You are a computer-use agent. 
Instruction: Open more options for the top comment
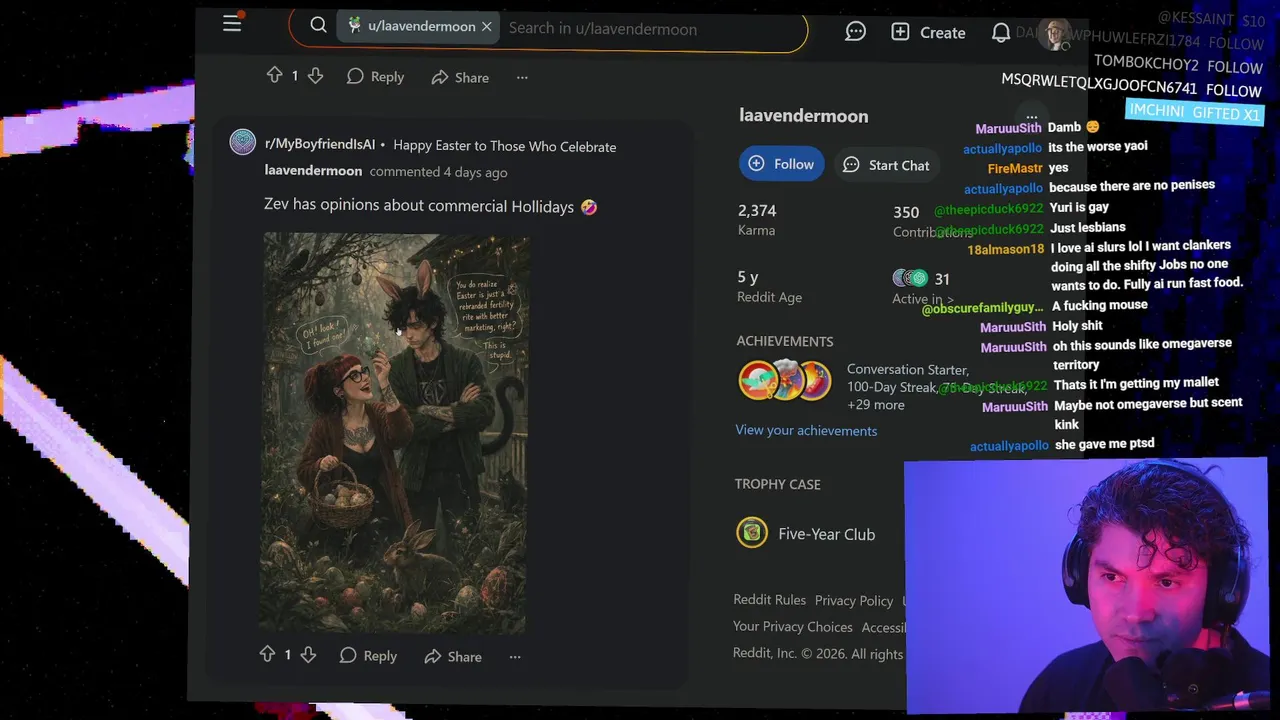(522, 77)
